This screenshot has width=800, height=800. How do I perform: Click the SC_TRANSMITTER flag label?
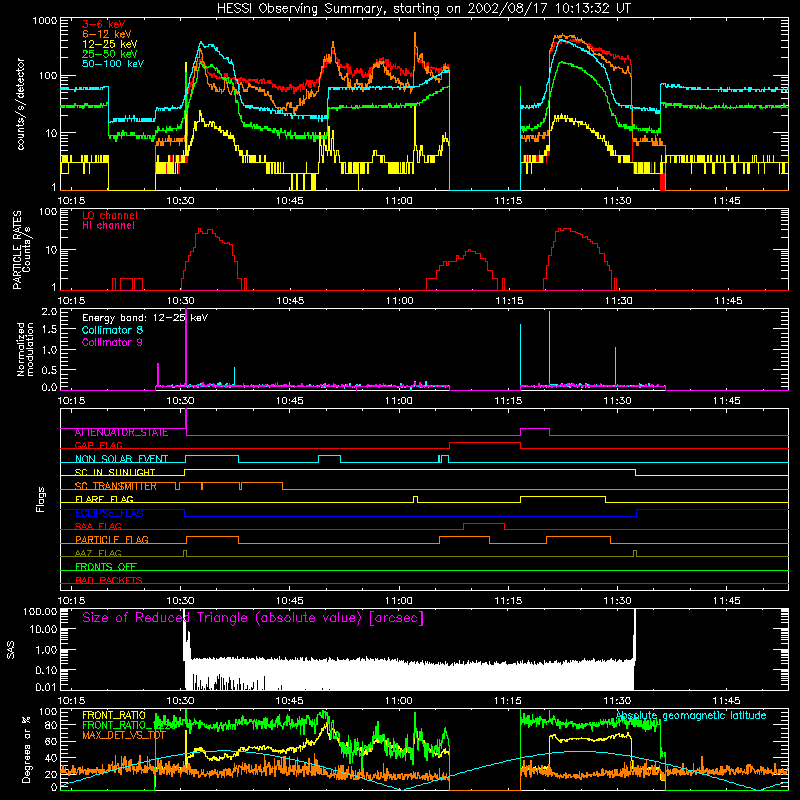[116, 486]
